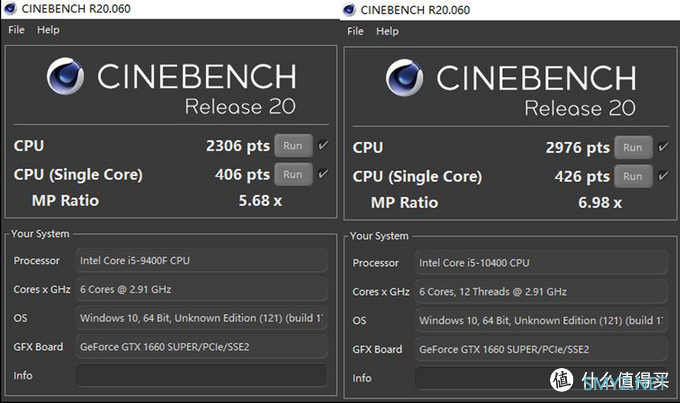The image size is (680, 403).
Task: Click the Cinebench sphere logo in right window
Action: click(405, 78)
